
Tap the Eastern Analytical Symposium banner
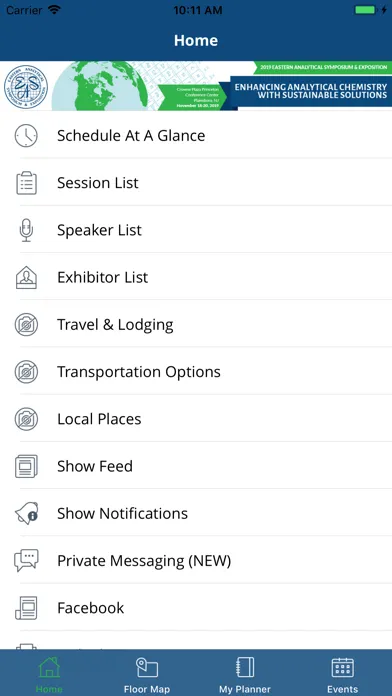tap(196, 86)
